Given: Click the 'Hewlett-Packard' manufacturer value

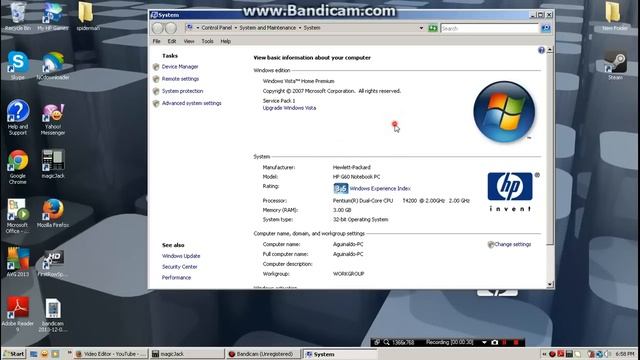Looking at the screenshot, I should [351, 167].
